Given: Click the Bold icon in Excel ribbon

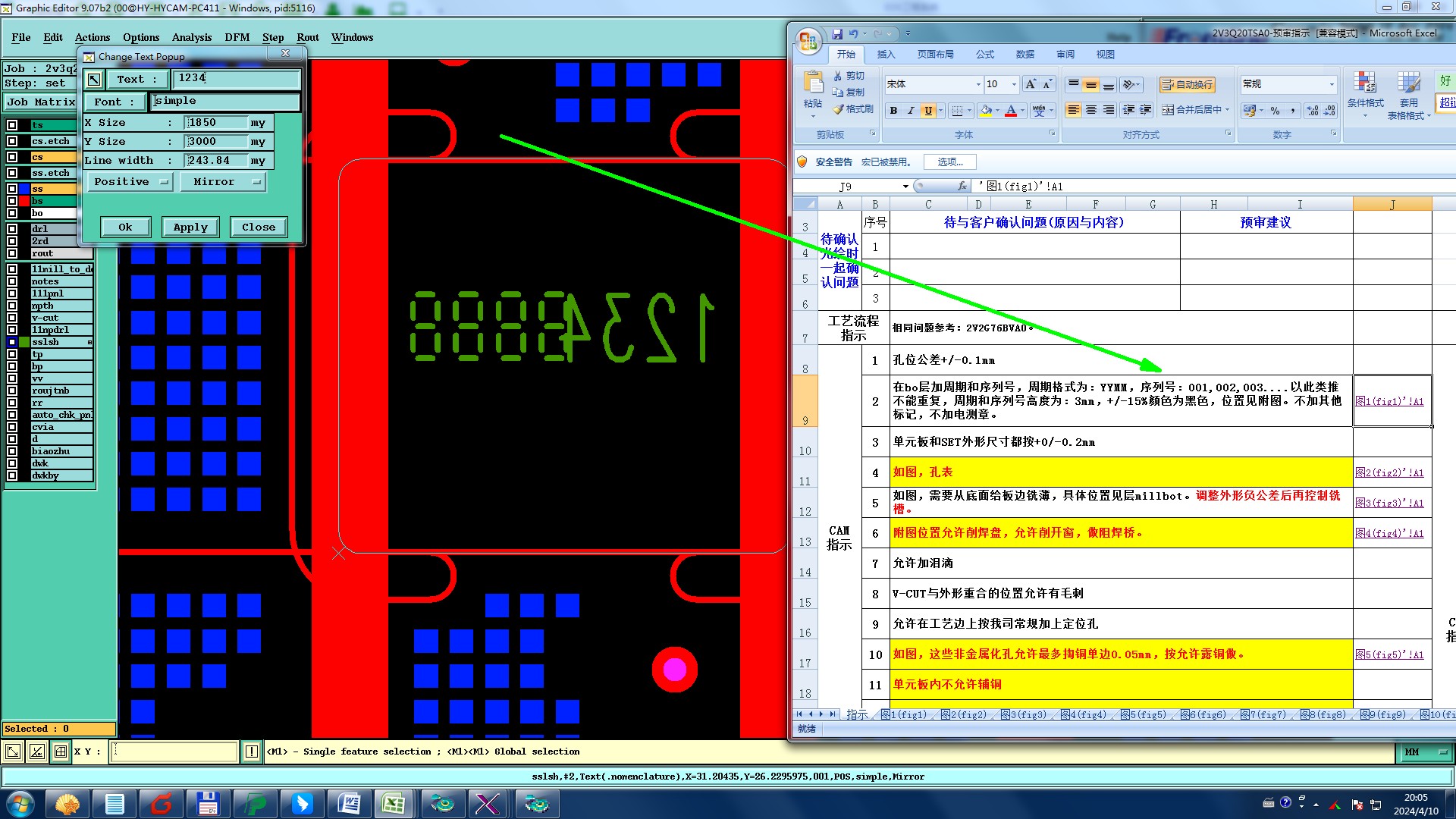Looking at the screenshot, I should (x=893, y=111).
